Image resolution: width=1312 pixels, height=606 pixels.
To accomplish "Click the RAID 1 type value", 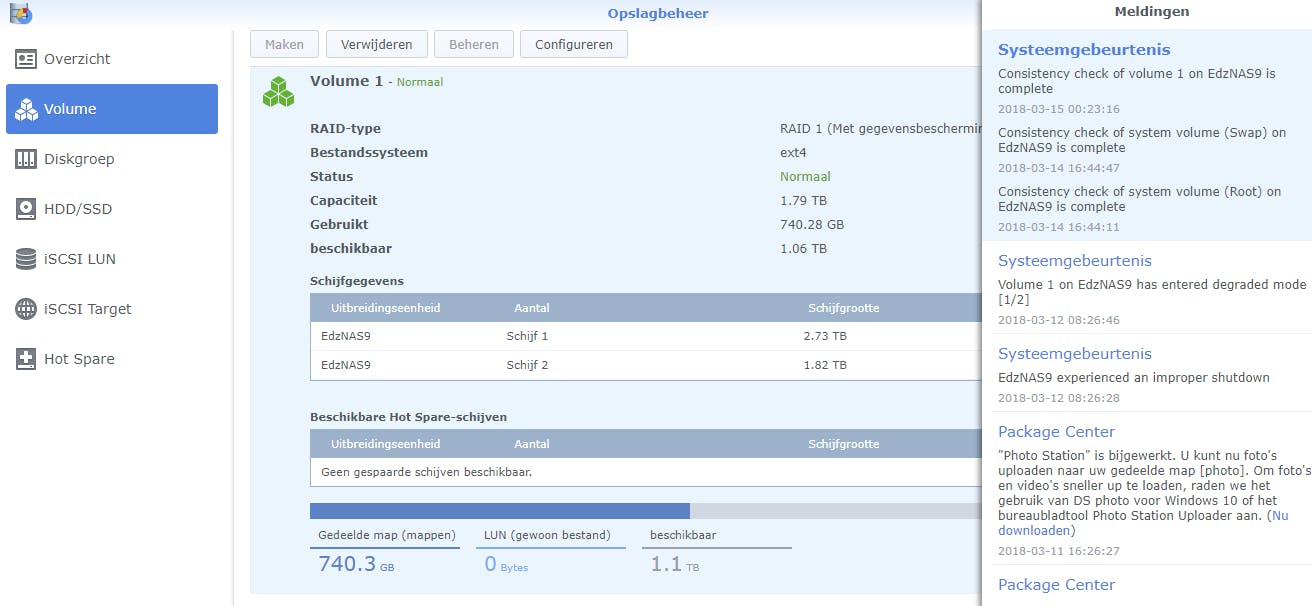I will point(880,129).
